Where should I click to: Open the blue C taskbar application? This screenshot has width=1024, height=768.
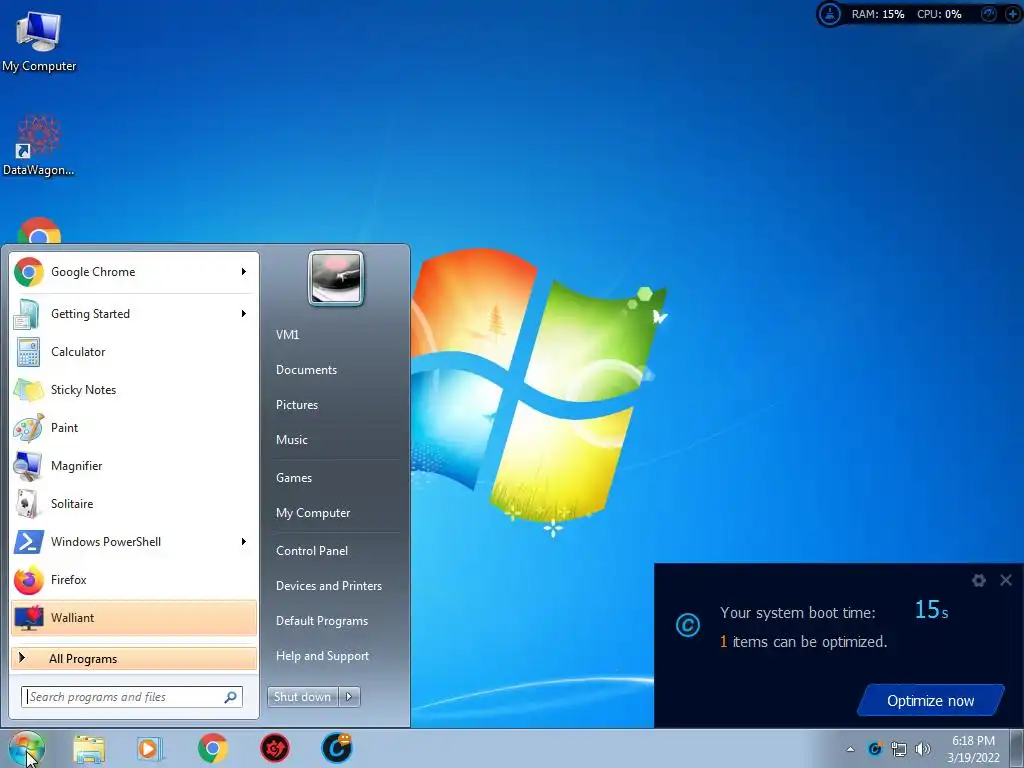point(337,748)
